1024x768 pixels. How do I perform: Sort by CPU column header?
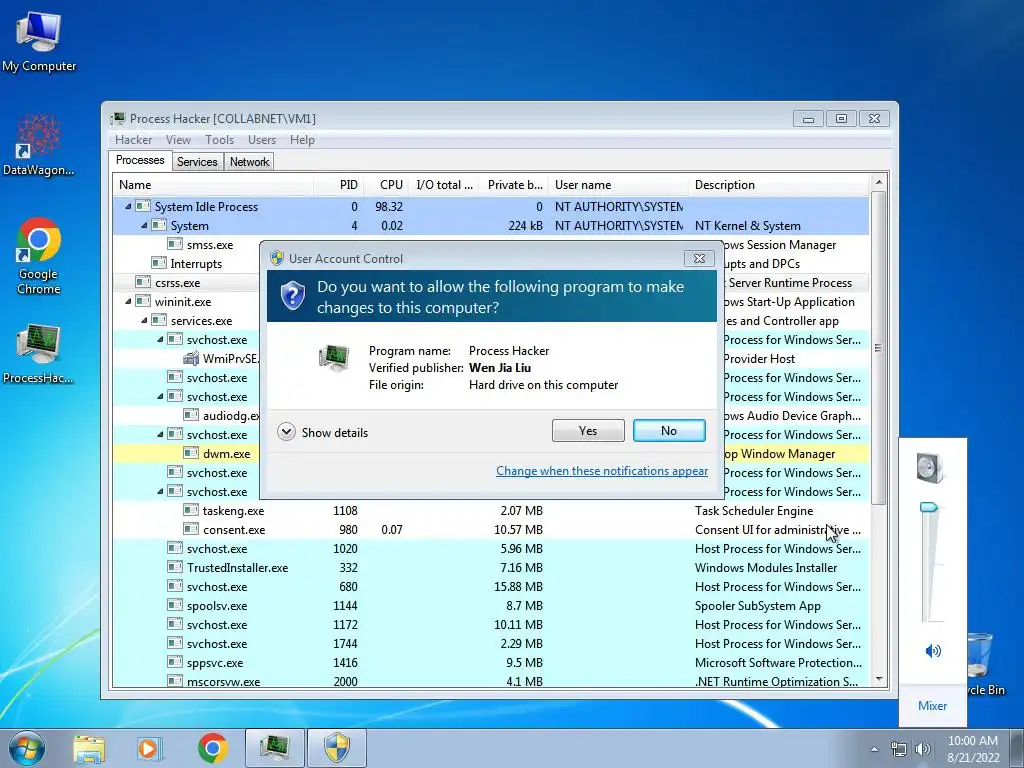pyautogui.click(x=386, y=185)
